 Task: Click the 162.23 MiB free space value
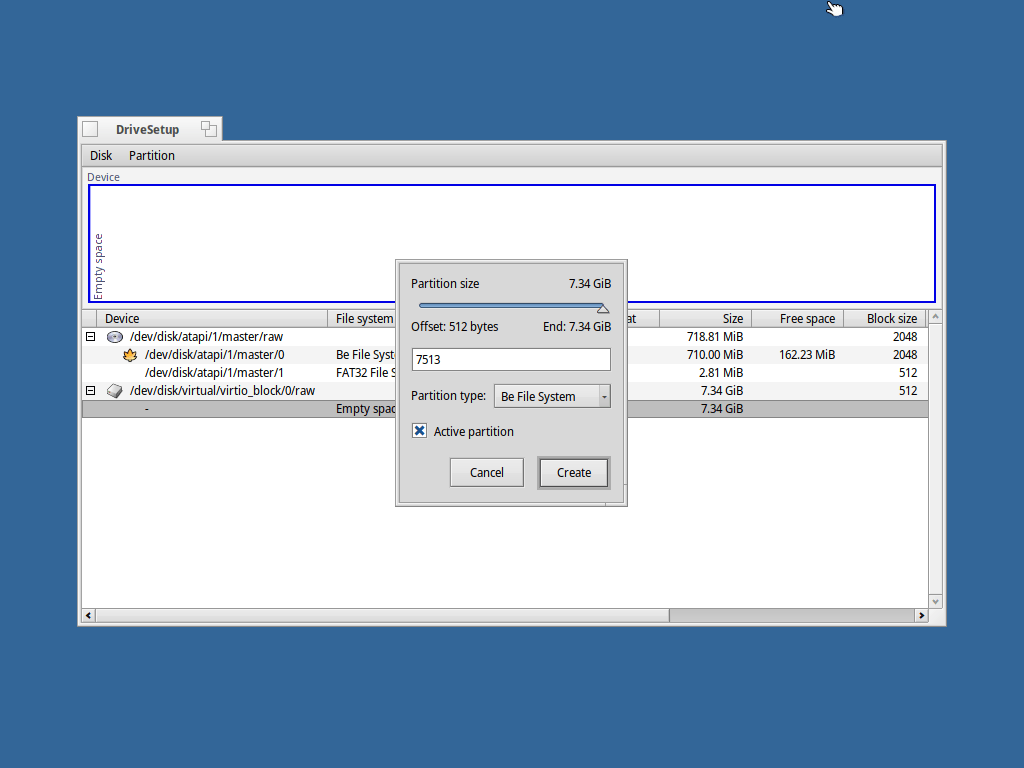(x=807, y=355)
